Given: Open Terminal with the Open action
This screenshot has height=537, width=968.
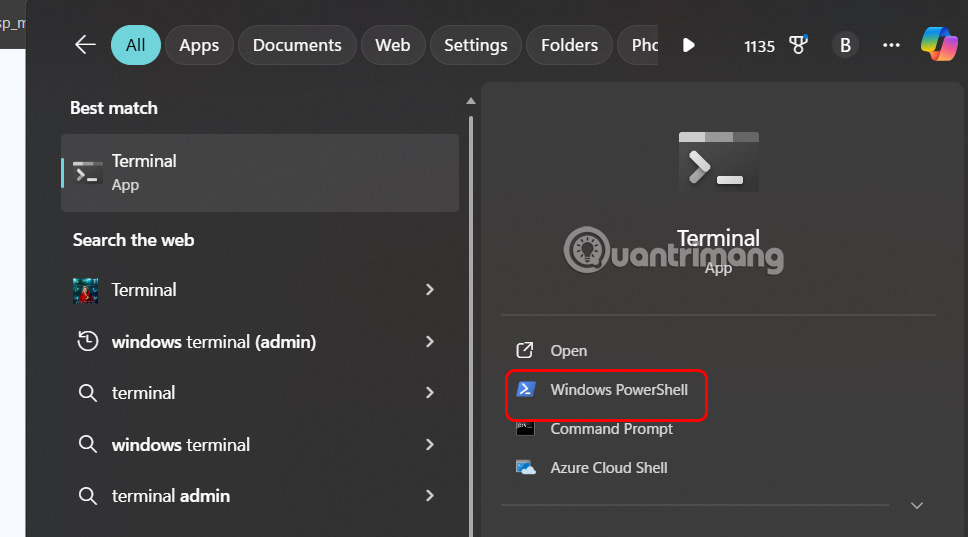Looking at the screenshot, I should 569,351.
